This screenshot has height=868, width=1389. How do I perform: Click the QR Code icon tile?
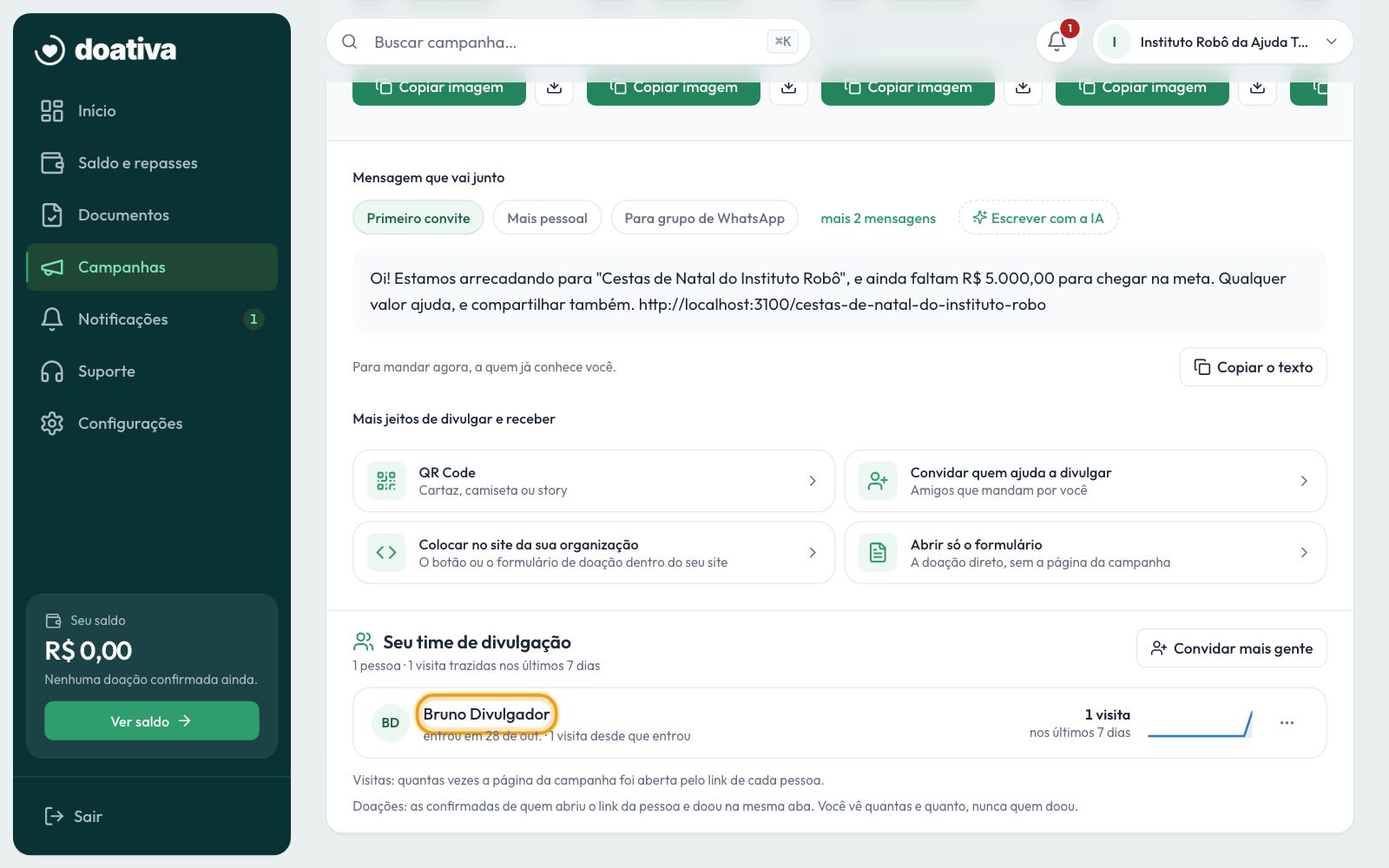386,481
